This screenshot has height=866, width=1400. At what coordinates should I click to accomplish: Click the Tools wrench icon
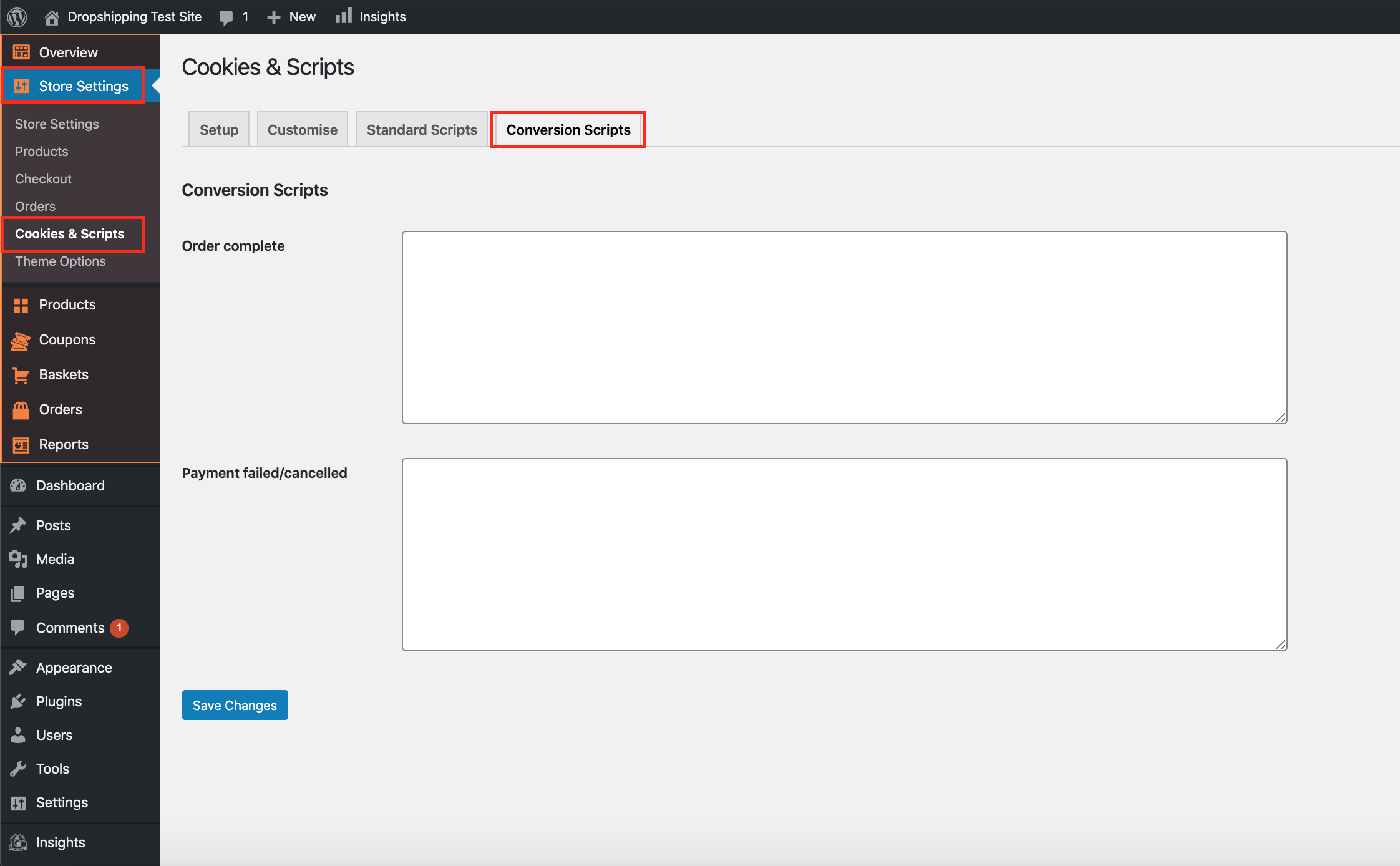pyautogui.click(x=18, y=769)
